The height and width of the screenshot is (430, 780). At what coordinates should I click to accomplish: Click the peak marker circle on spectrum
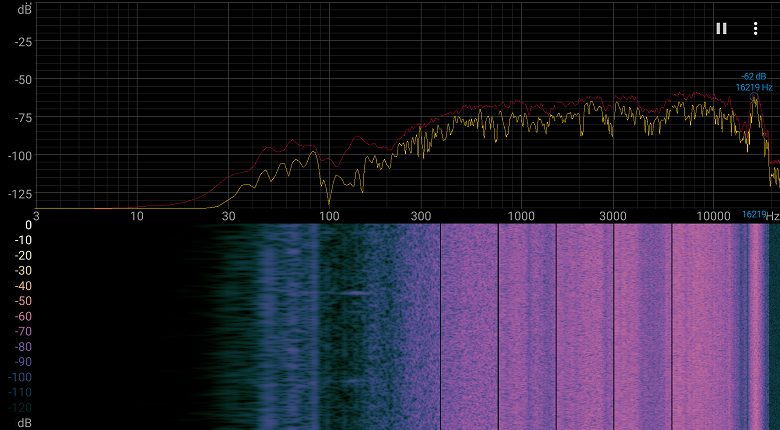754,97
